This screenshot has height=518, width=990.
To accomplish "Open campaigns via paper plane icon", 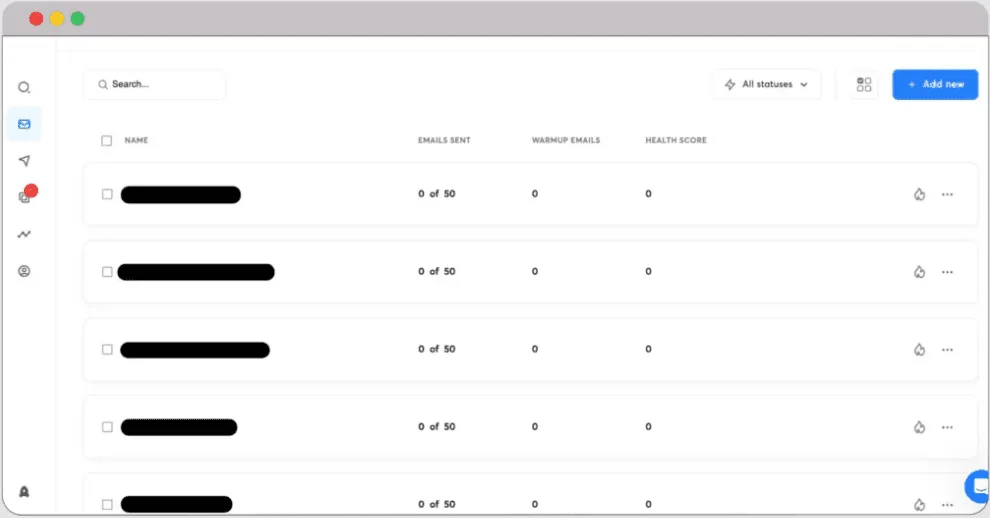I will tap(24, 161).
